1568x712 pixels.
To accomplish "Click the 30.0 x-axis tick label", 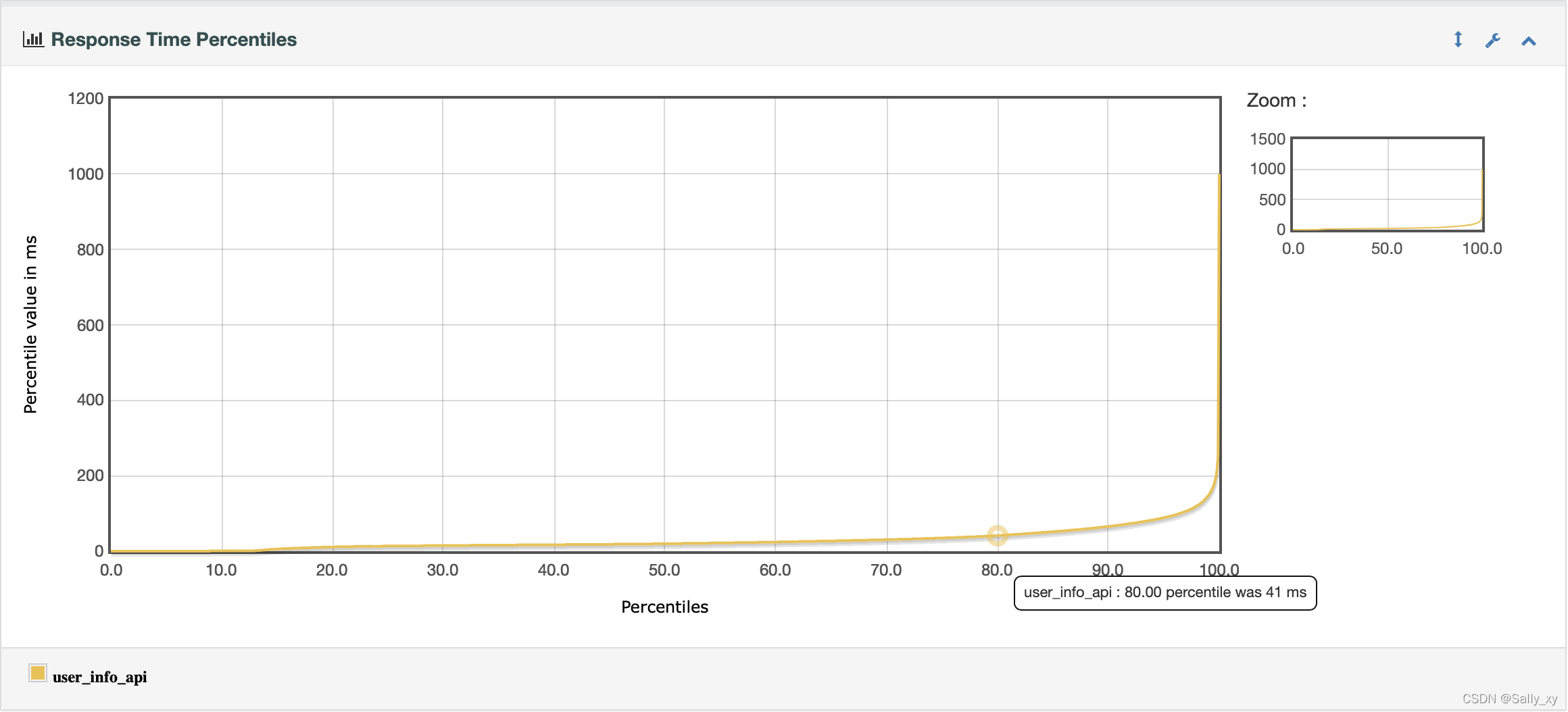I will click(x=443, y=570).
